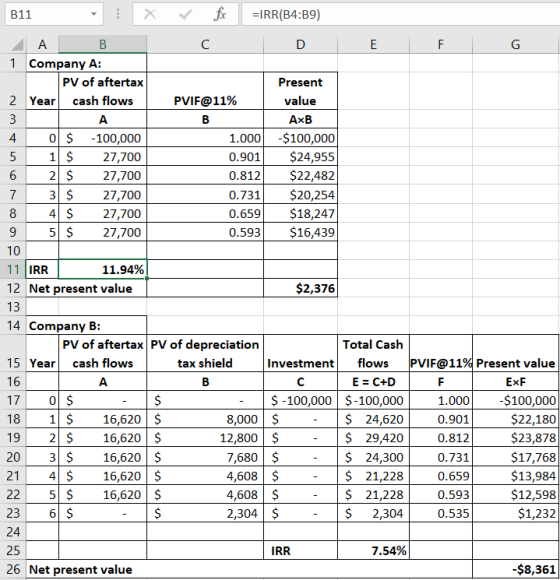Viewport: 560px width, 580px height.
Task: Click the $24,955 present value cell
Action: (x=300, y=156)
